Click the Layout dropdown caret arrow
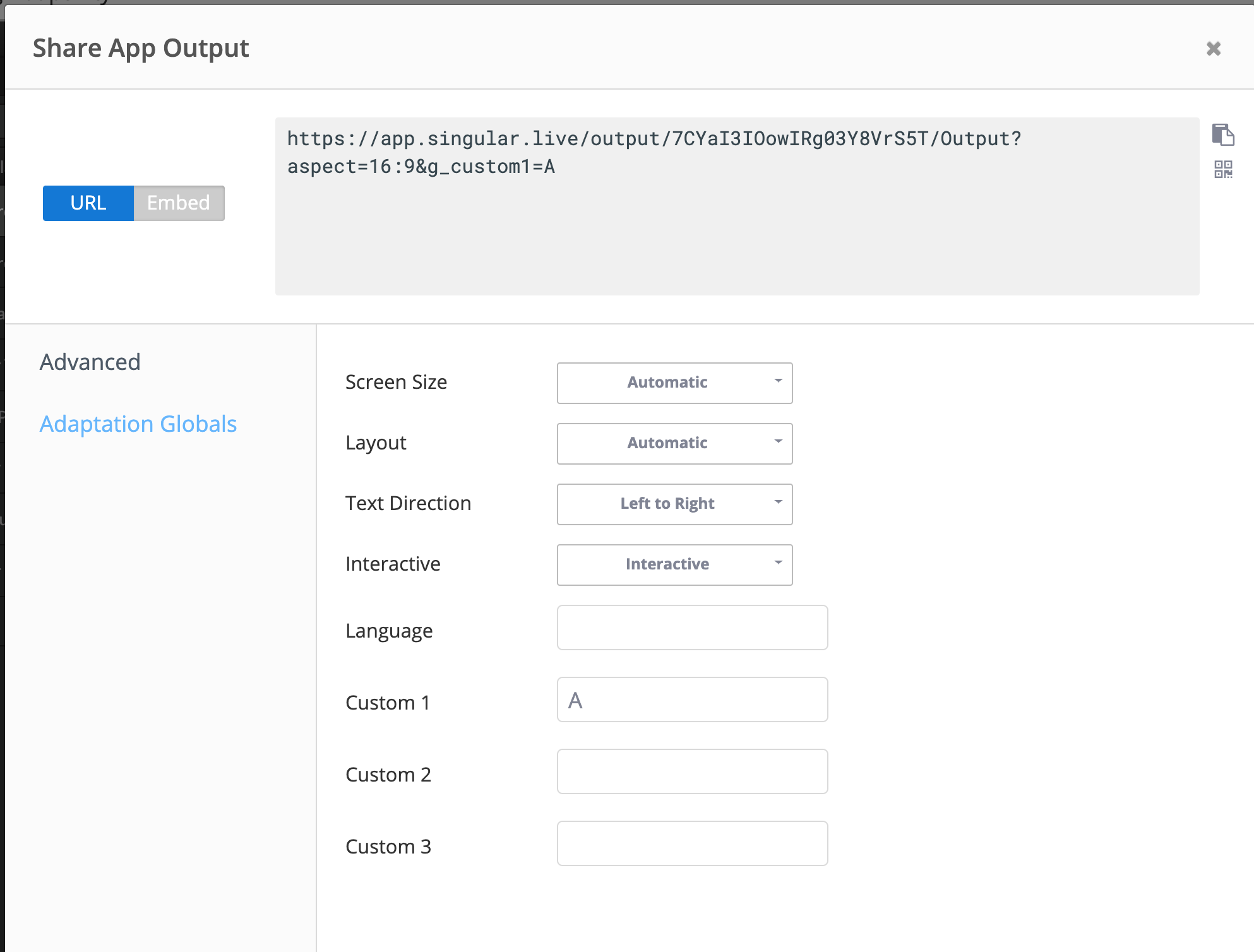Viewport: 1254px width, 952px height. pos(778,441)
